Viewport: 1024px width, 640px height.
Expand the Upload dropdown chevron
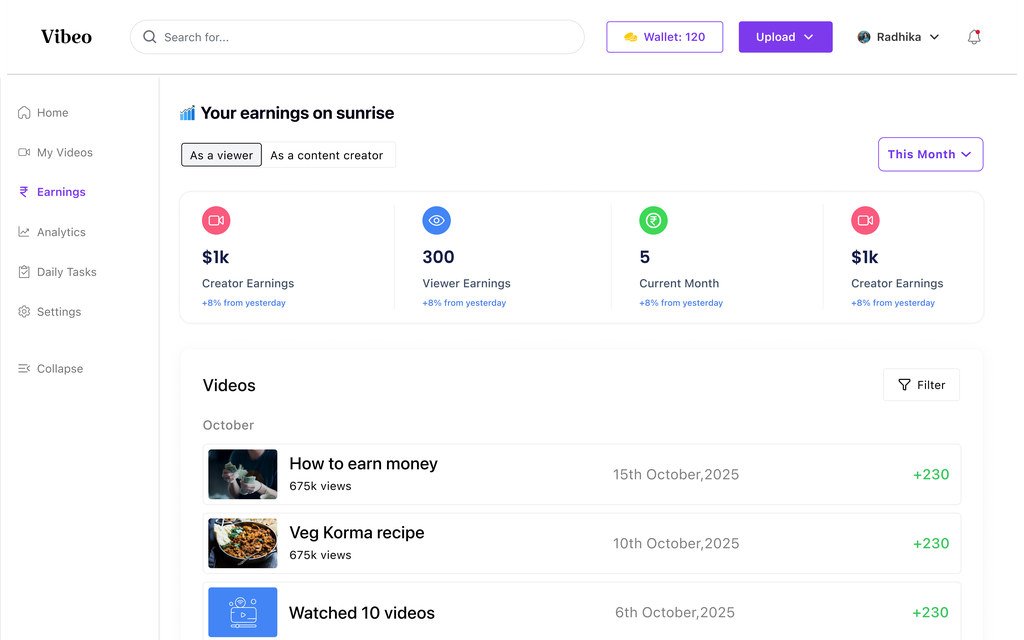point(808,37)
